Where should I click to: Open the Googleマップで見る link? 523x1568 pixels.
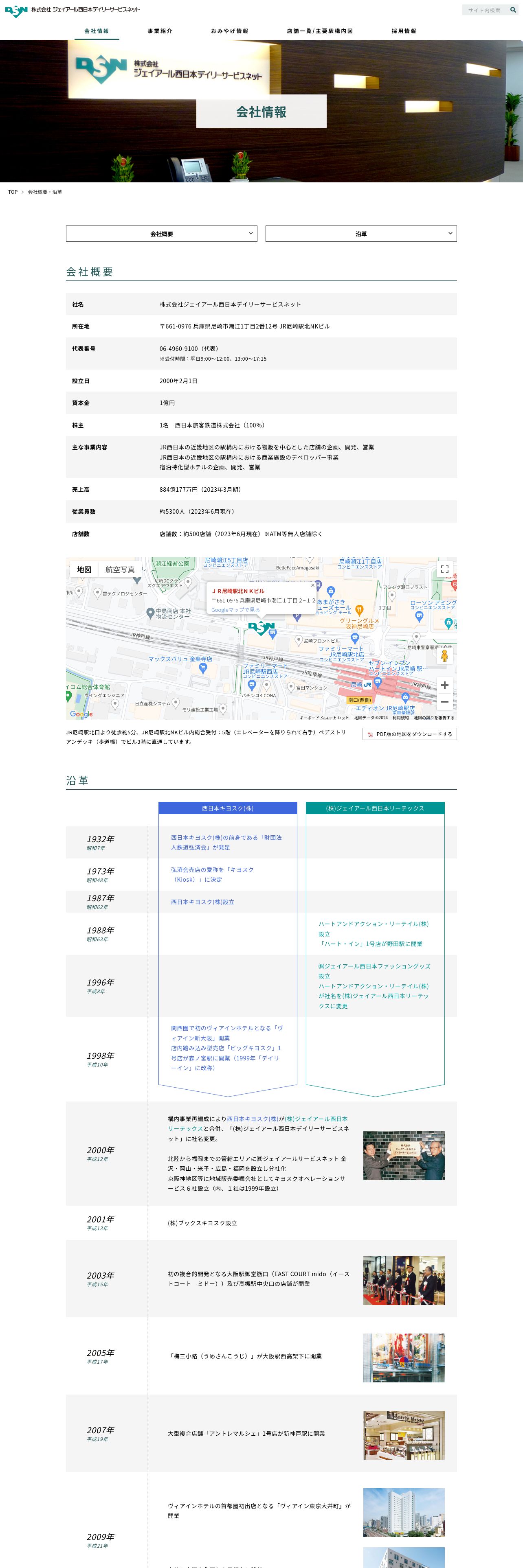click(235, 610)
